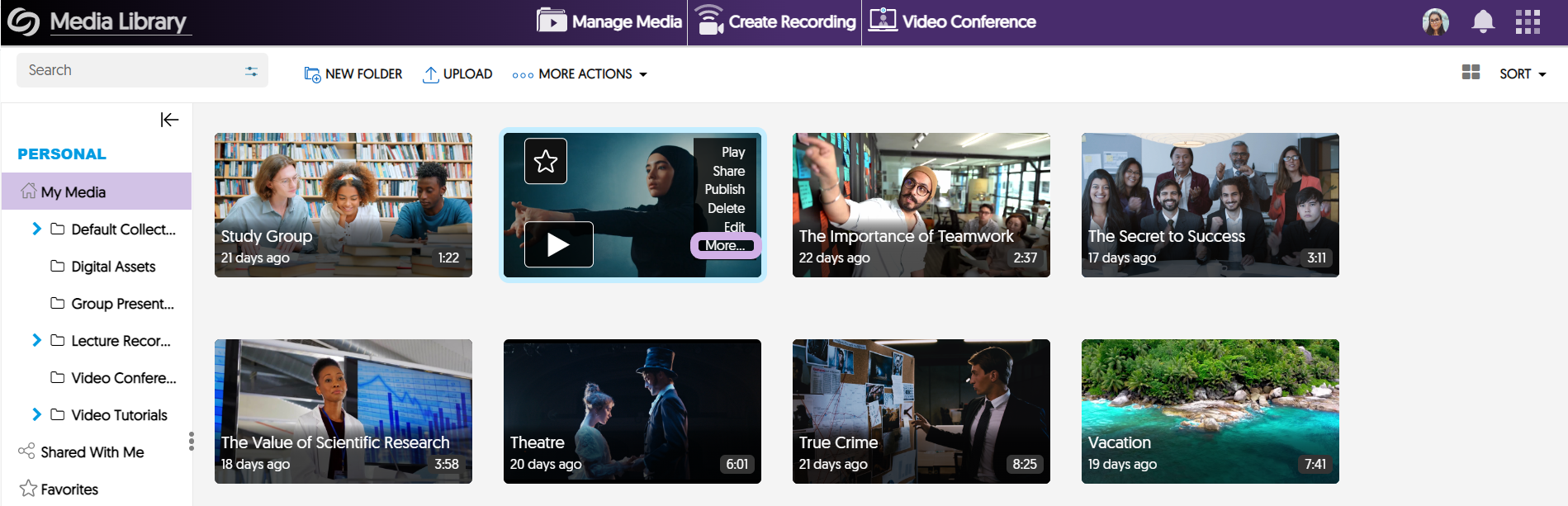Open the True Crime video
The width and height of the screenshot is (1568, 506).
[921, 411]
